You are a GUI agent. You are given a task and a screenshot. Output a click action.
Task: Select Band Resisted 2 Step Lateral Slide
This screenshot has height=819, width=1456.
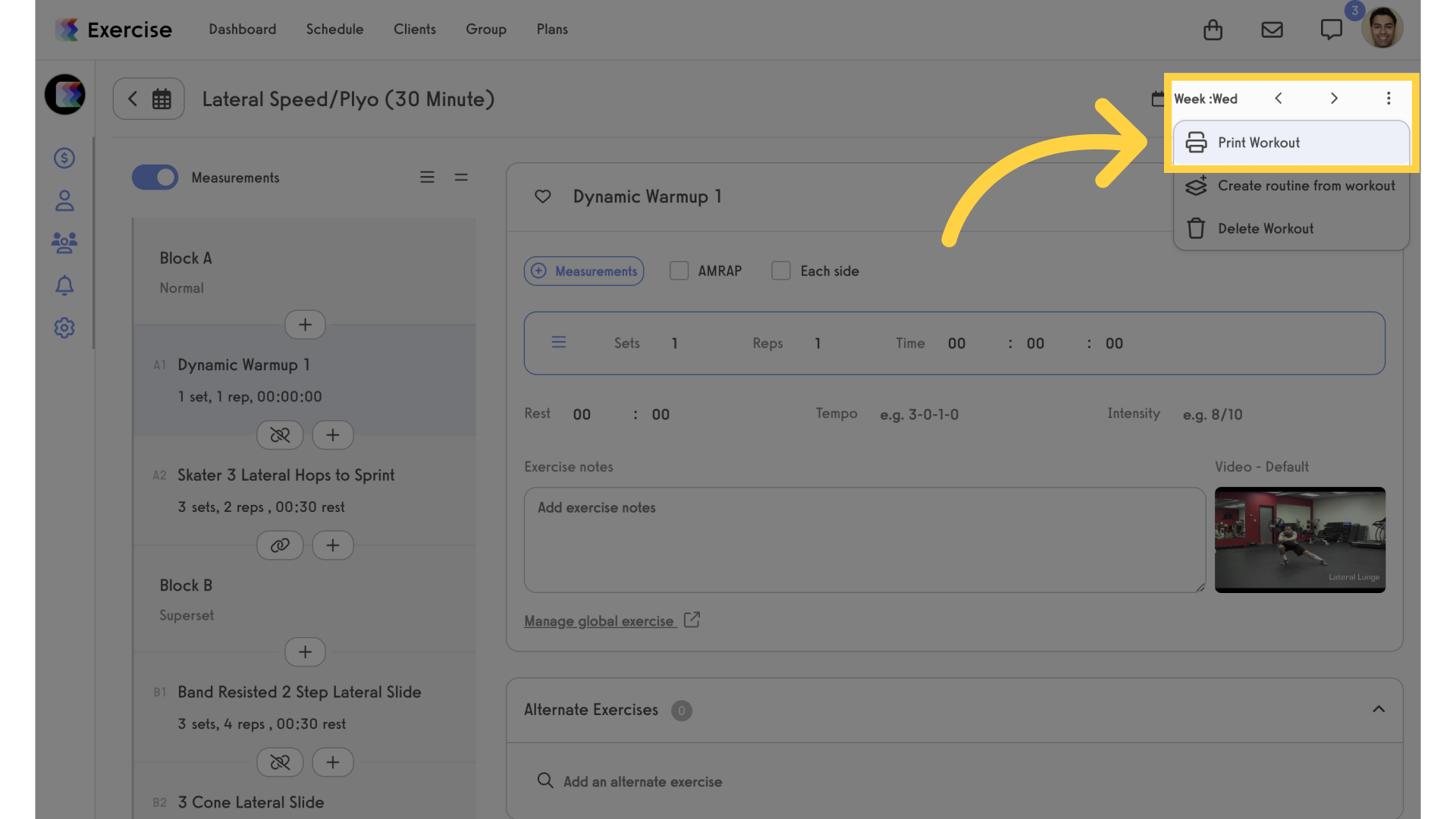pos(305,708)
